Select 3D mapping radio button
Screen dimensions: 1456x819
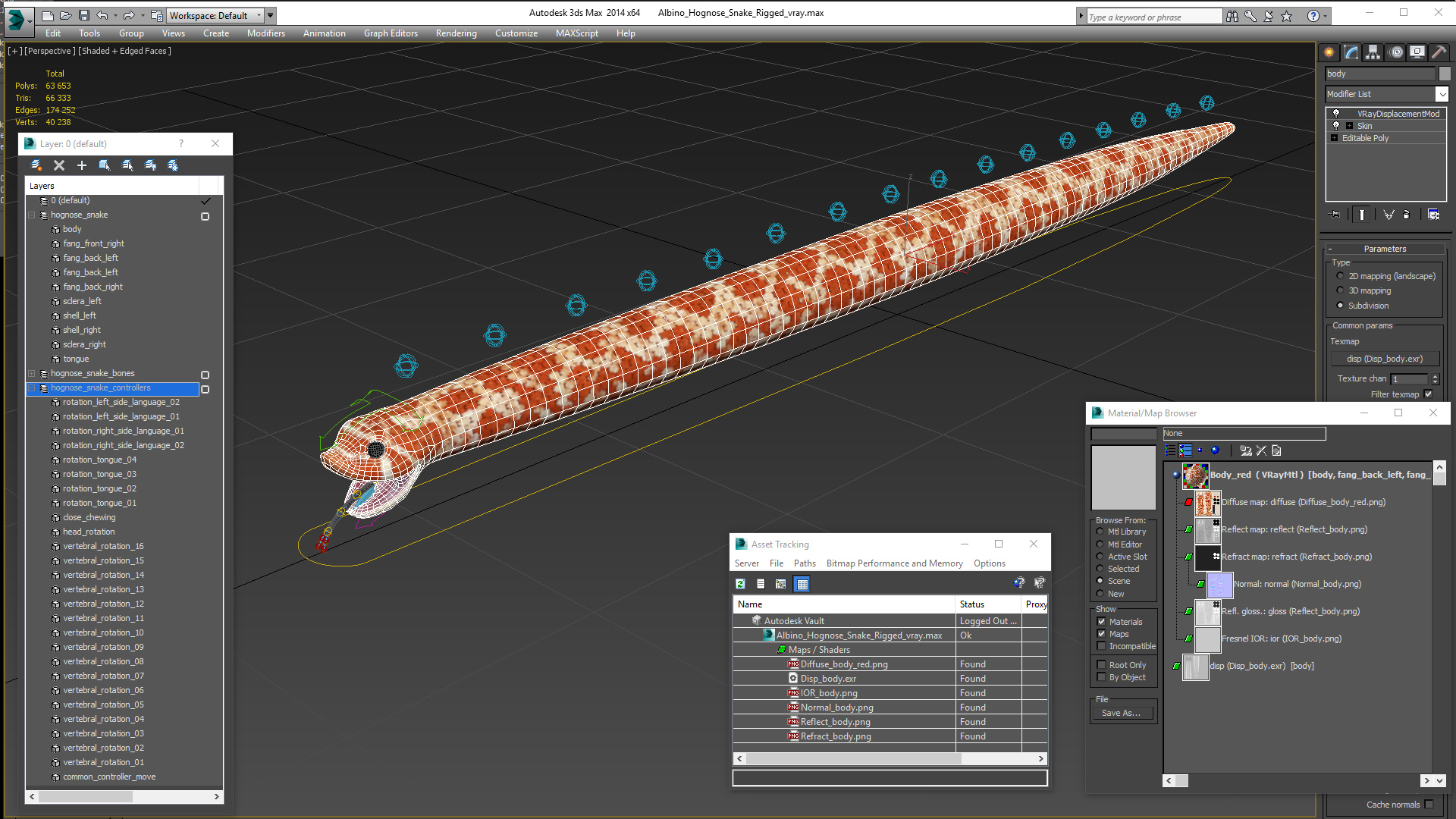(x=1340, y=290)
